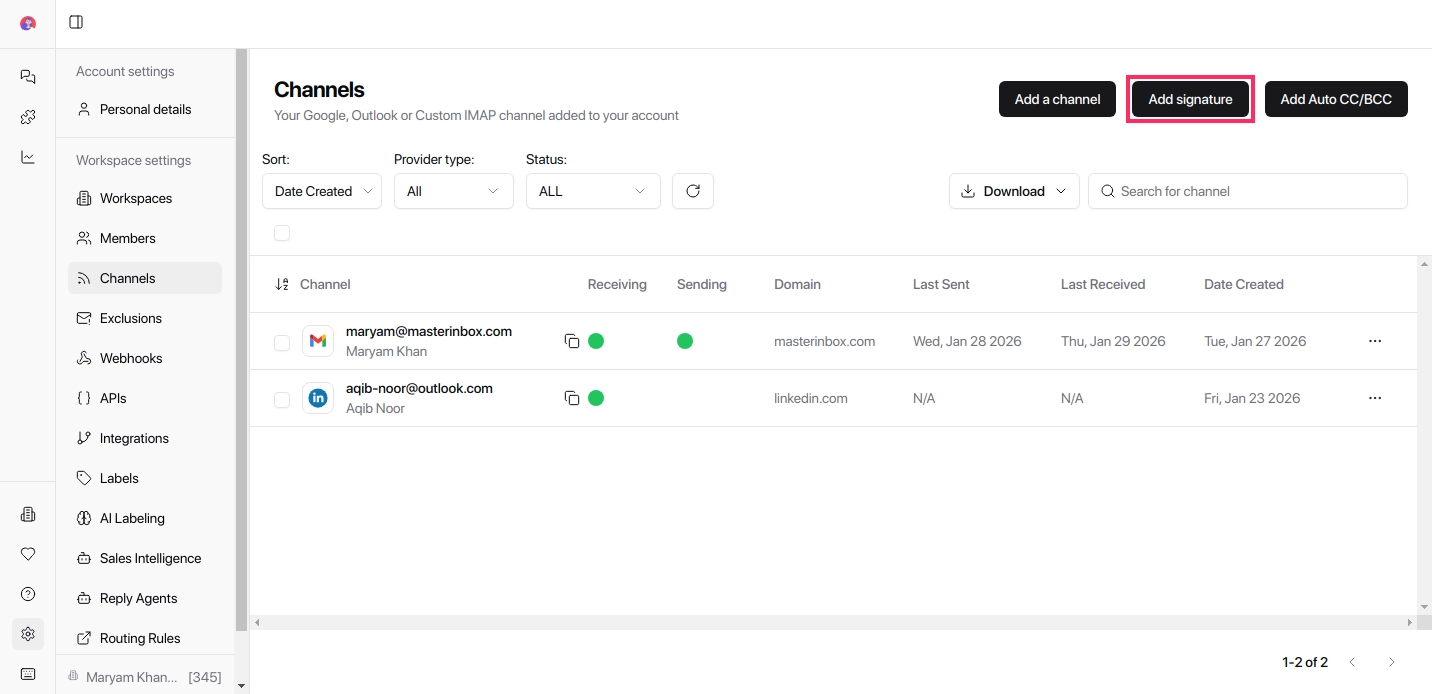This screenshot has width=1432, height=694.
Task: Open more options for the Aqib Noor channel
Action: (1375, 398)
